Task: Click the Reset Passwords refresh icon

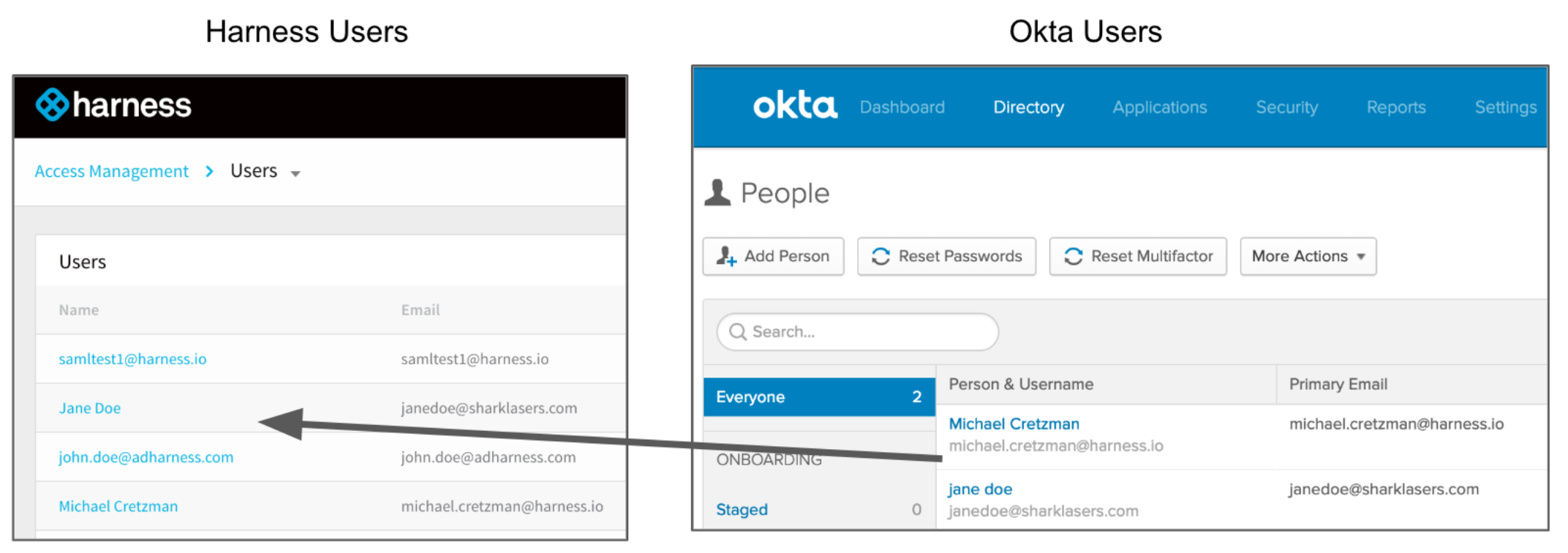Action: [881, 256]
